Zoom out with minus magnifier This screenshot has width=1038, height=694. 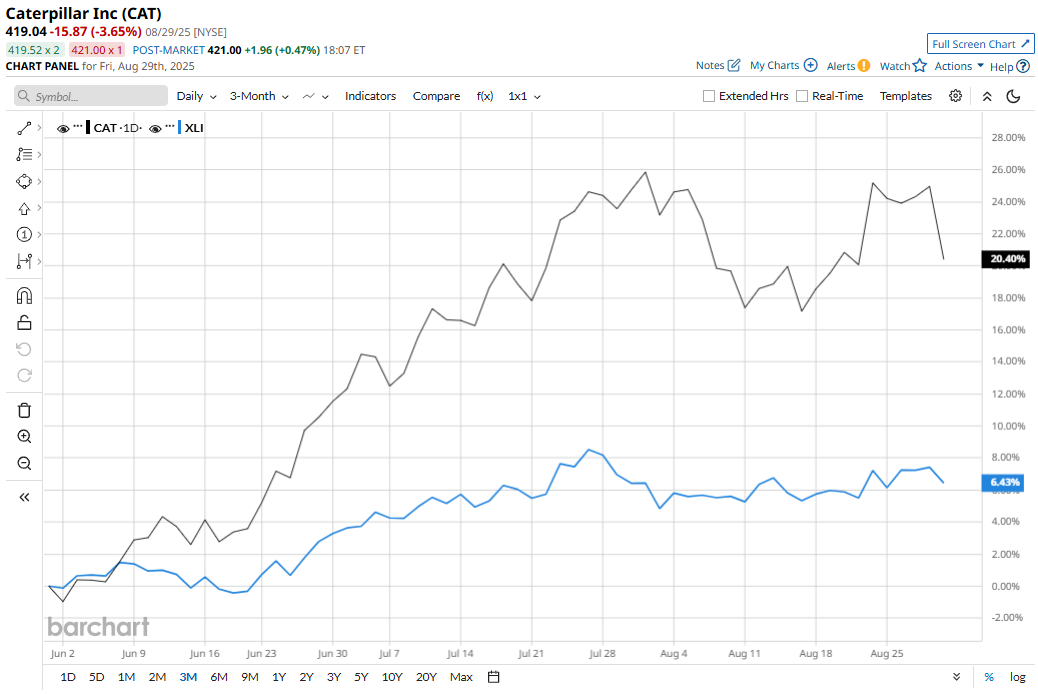[24, 464]
